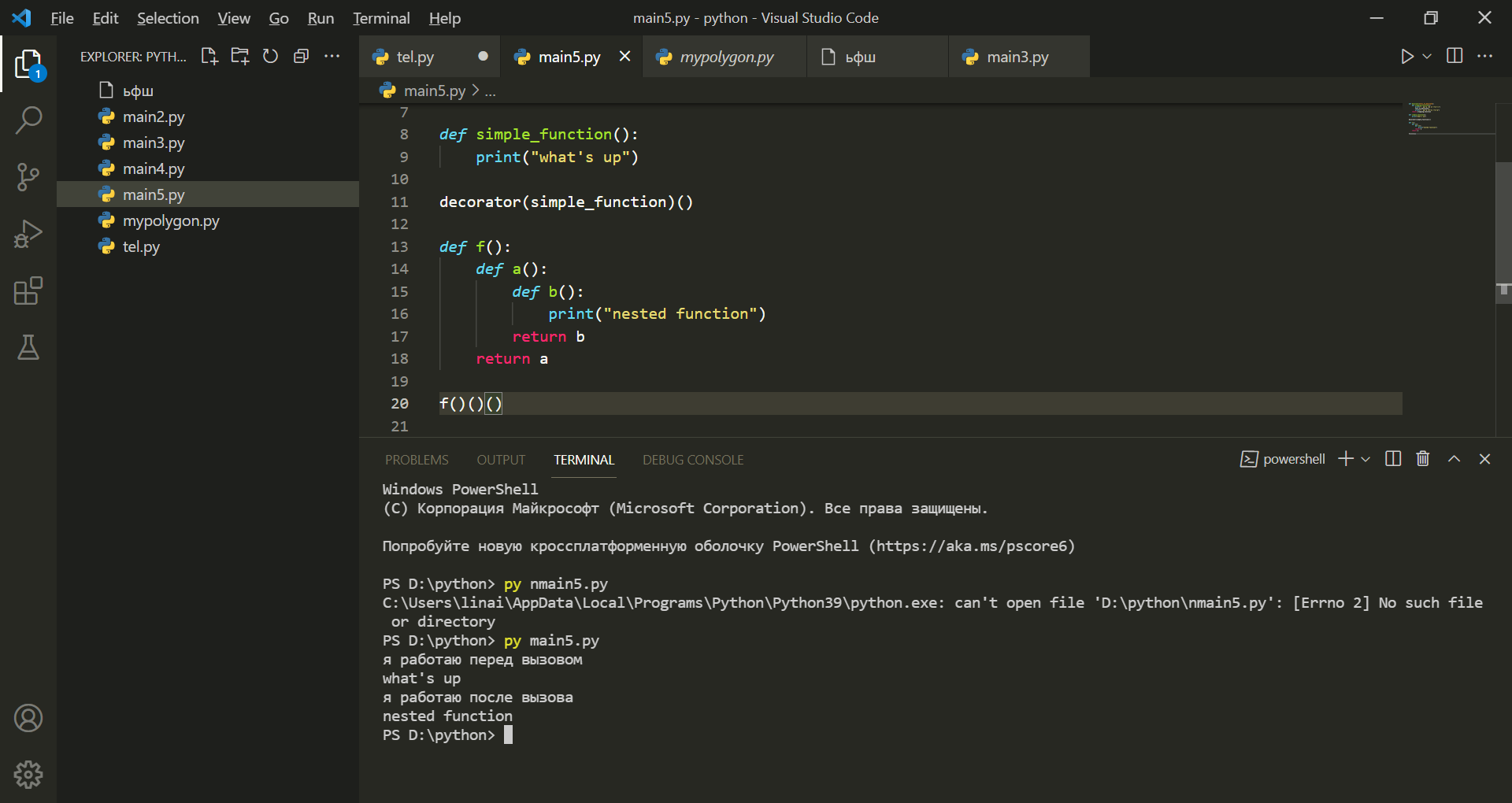This screenshot has width=1512, height=803.
Task: Switch to the TERMINAL panel tab
Action: click(x=584, y=460)
